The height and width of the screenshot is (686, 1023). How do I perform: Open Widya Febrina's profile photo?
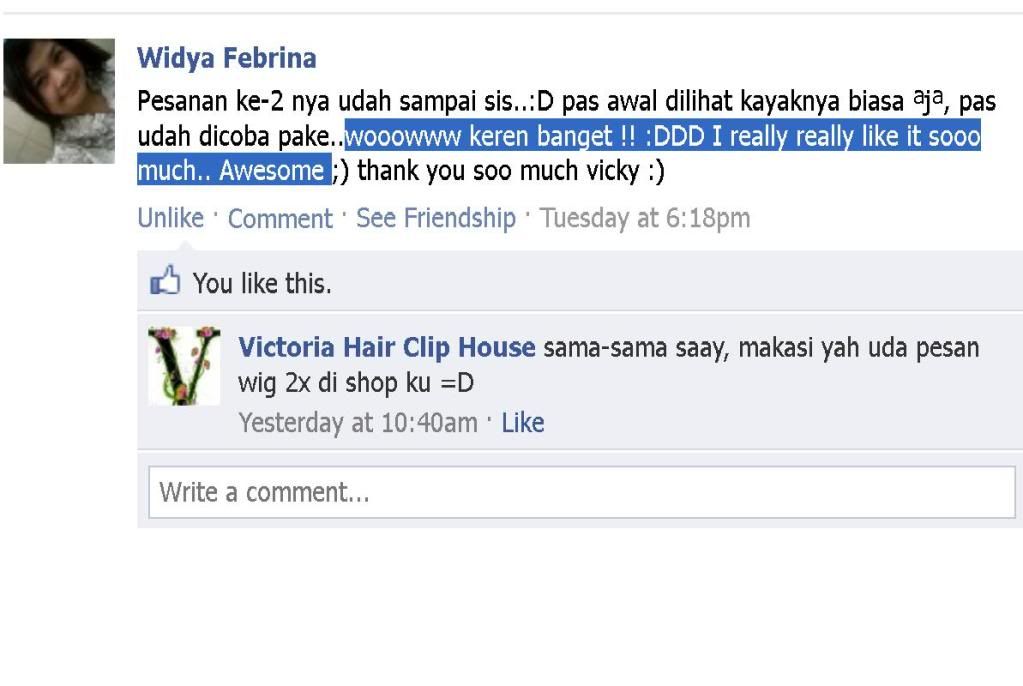(x=59, y=101)
